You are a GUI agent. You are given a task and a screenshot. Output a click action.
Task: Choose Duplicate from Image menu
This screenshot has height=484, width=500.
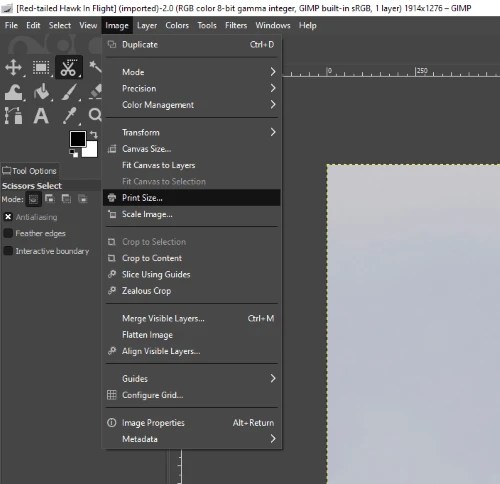click(191, 44)
